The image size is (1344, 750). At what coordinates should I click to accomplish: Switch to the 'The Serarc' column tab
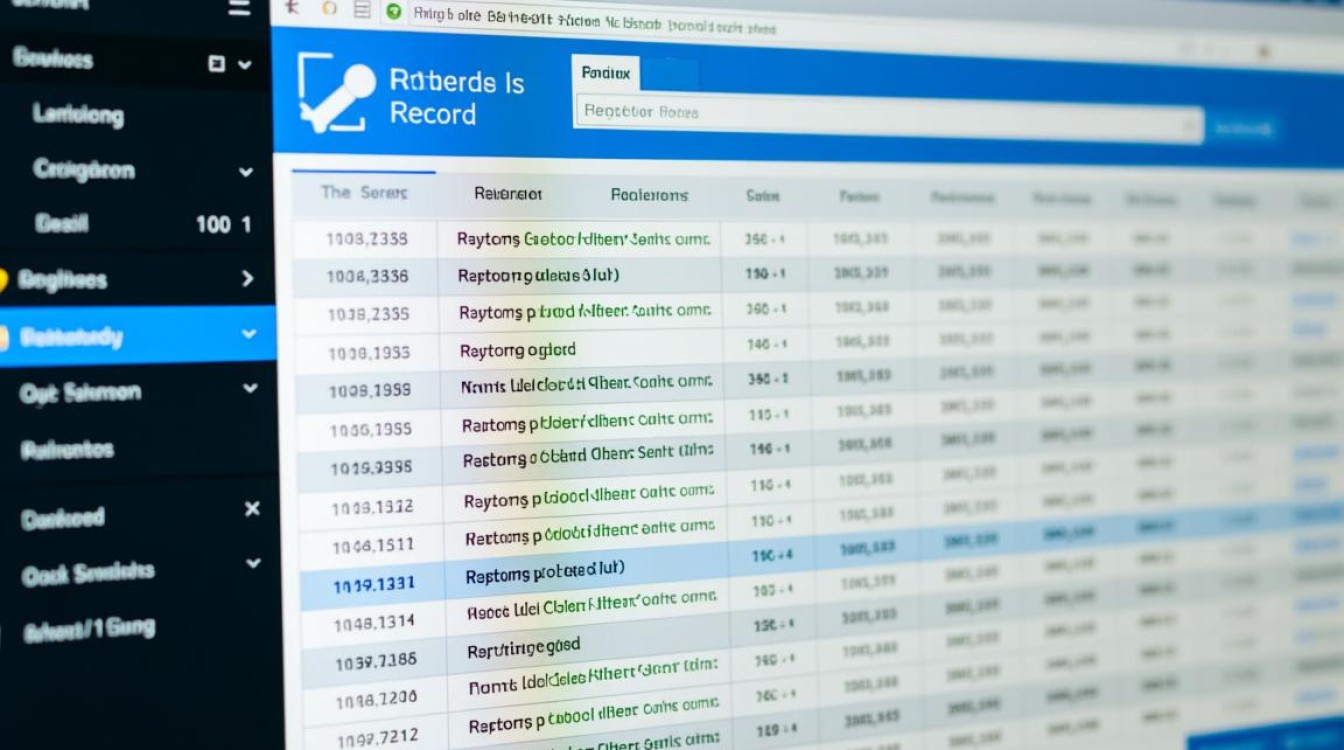click(x=364, y=192)
